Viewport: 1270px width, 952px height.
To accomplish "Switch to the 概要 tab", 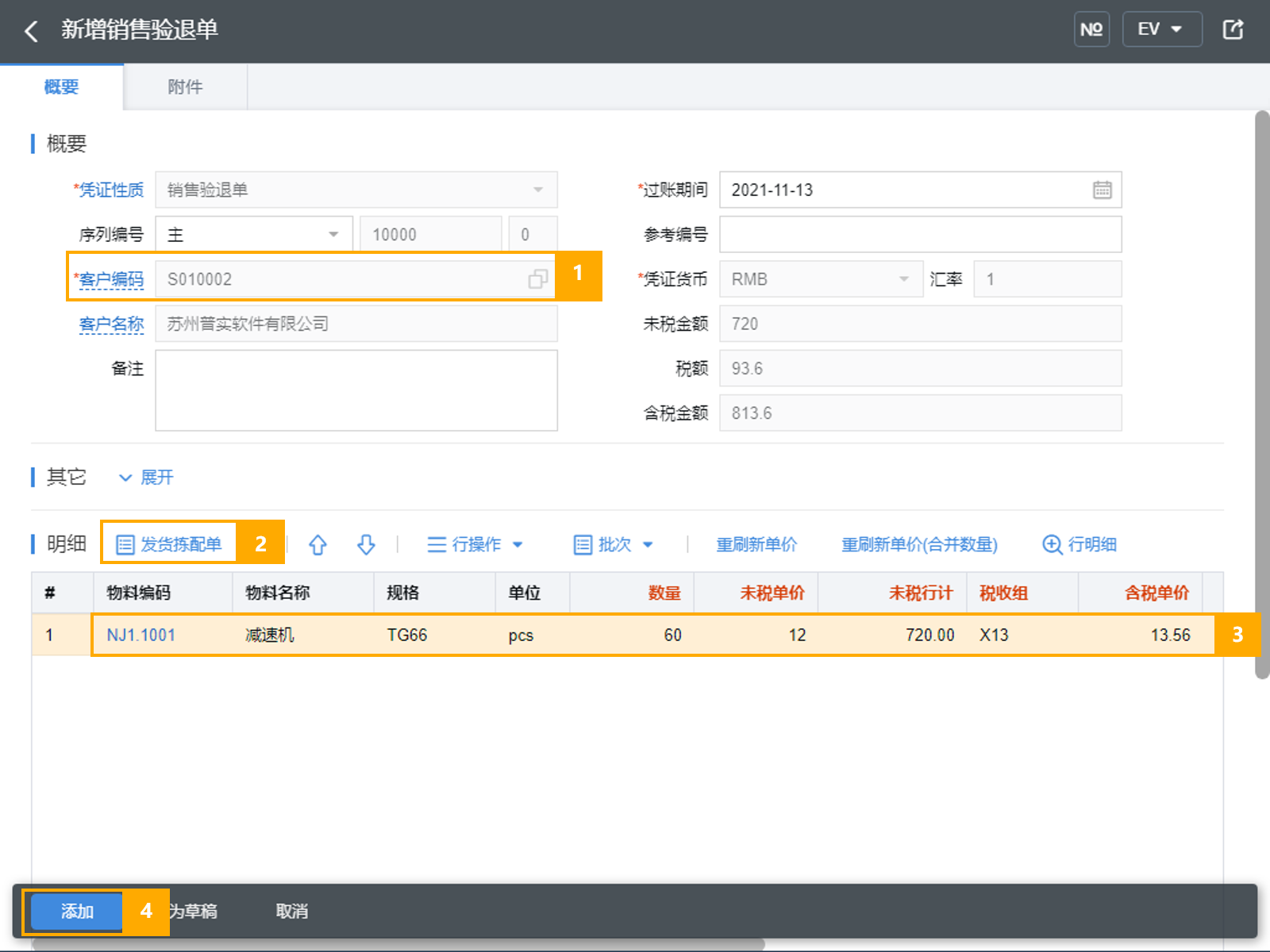I will (61, 86).
